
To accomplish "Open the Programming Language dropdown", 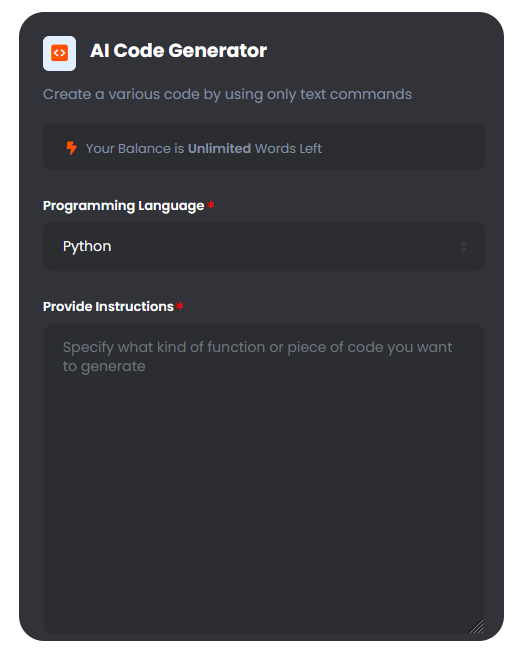I will point(264,246).
